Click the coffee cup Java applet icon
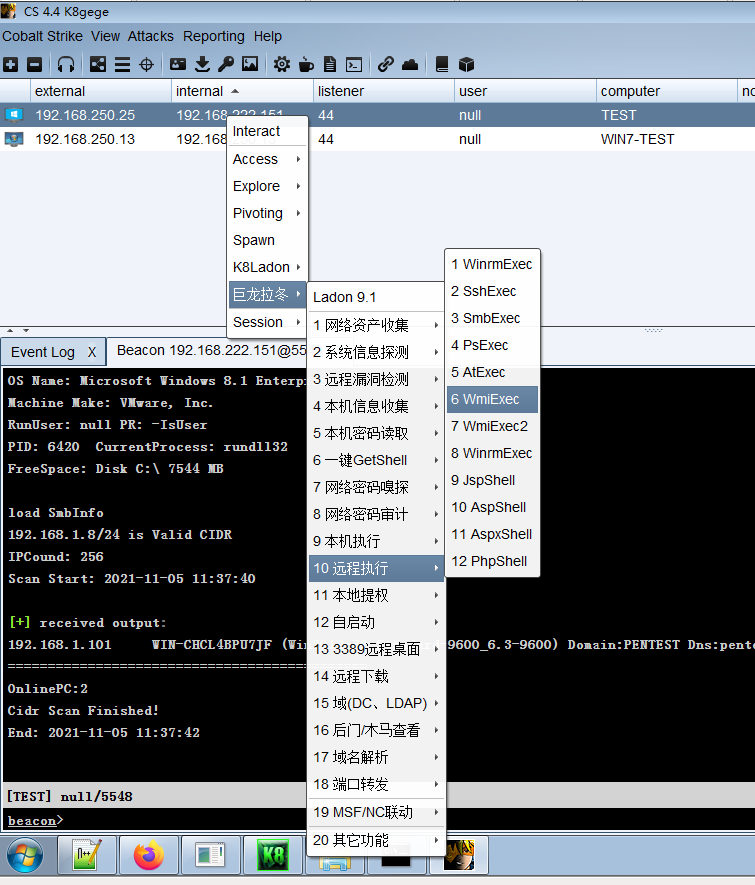Viewport: 755px width, 885px height. (x=306, y=64)
